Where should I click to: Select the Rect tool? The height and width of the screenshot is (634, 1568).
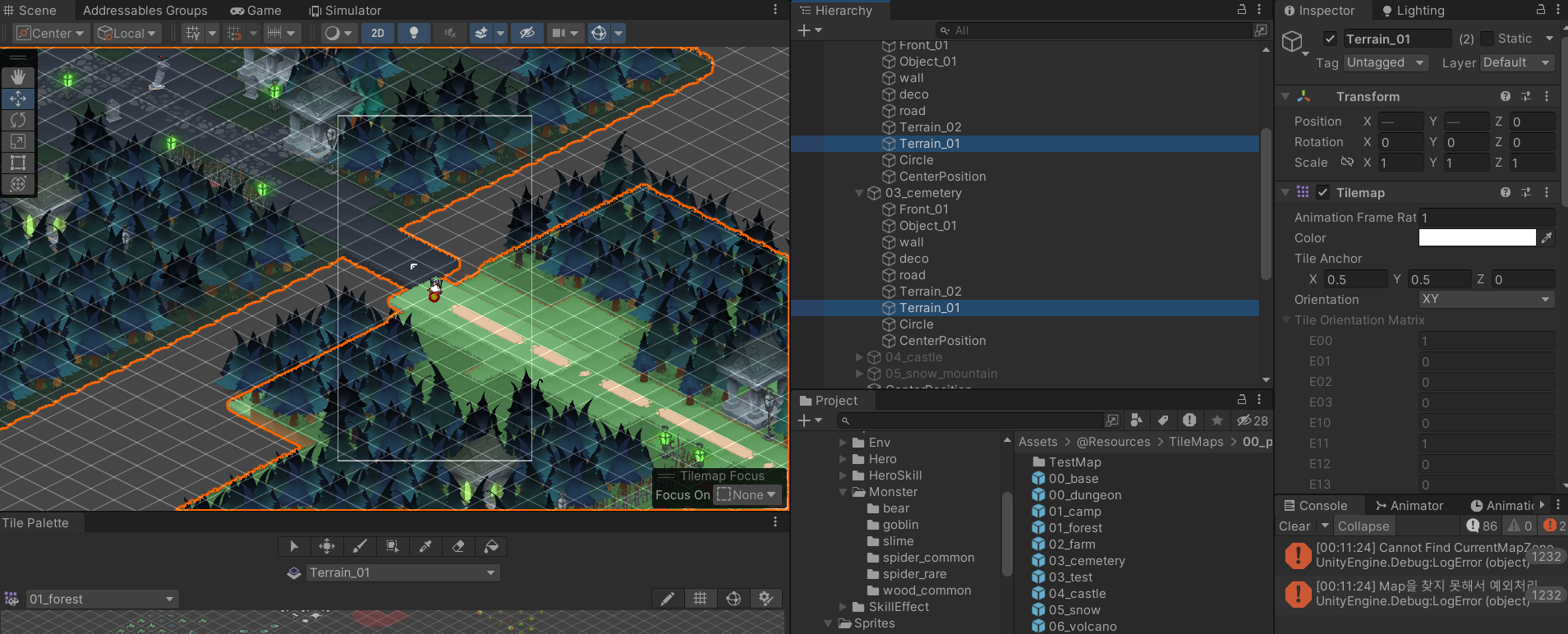(18, 163)
